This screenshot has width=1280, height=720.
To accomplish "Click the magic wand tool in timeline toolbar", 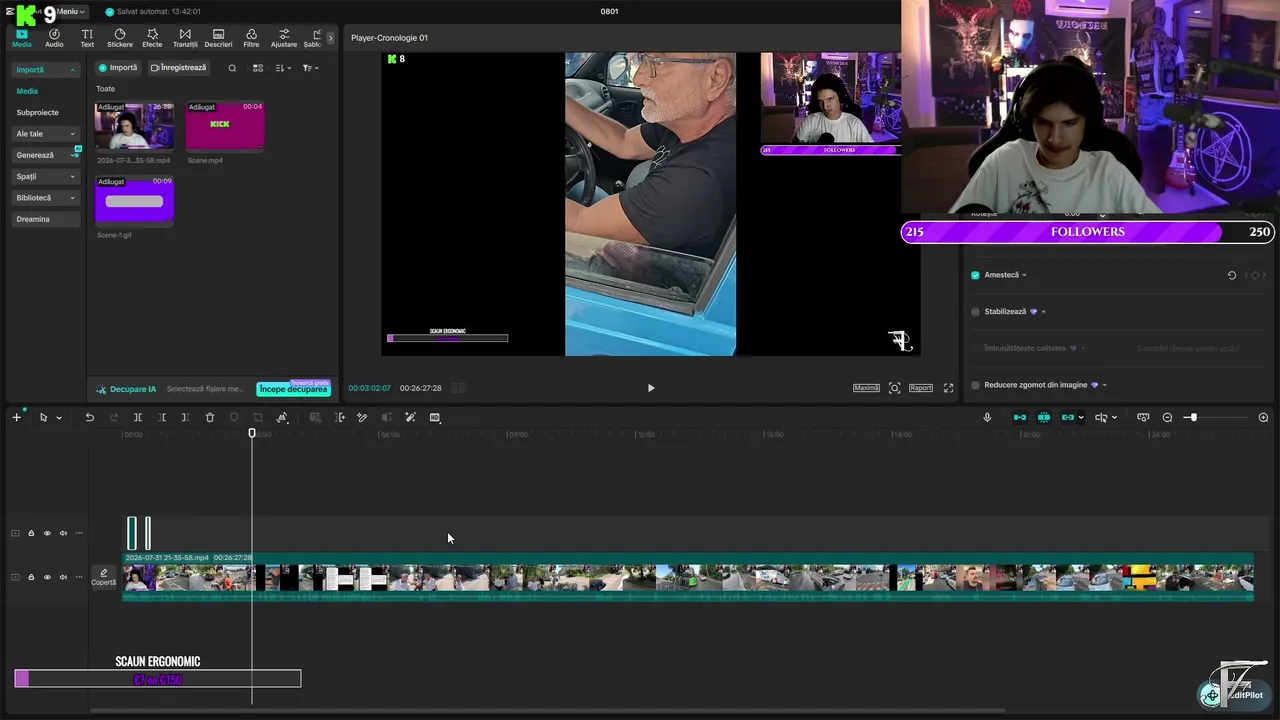I will coord(410,417).
